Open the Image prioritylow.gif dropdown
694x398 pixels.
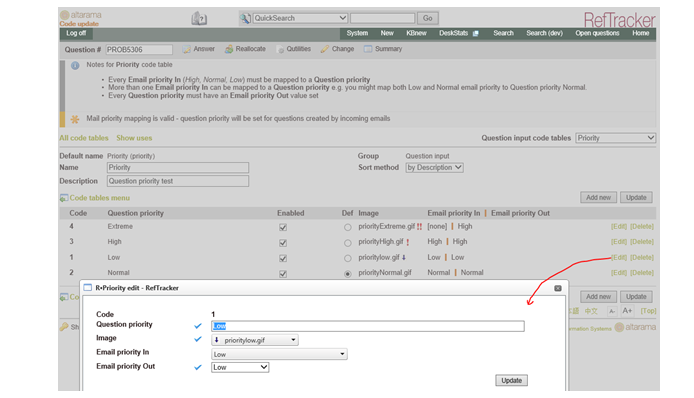(x=254, y=340)
